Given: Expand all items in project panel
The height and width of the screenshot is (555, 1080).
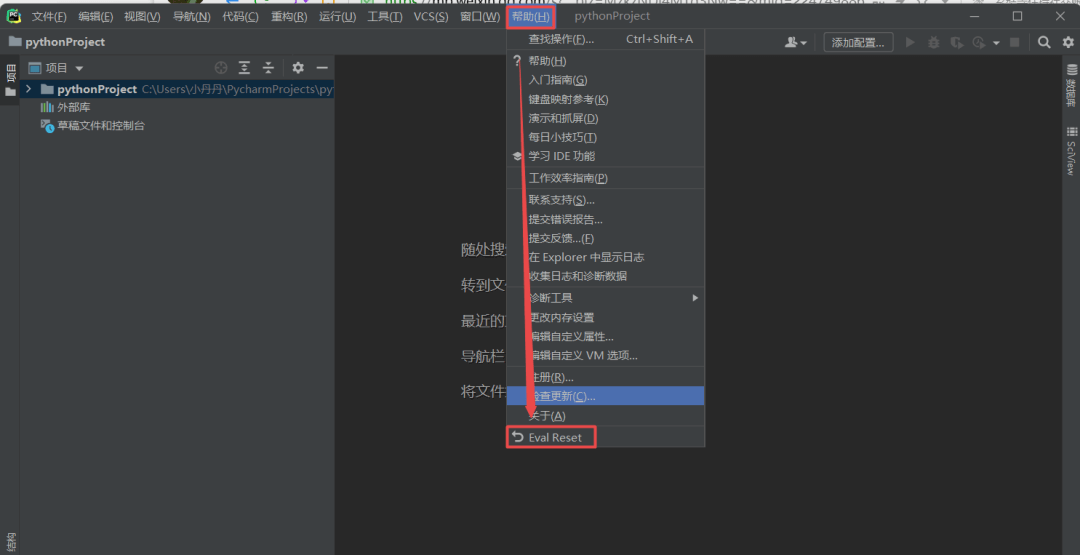Looking at the screenshot, I should click(245, 68).
